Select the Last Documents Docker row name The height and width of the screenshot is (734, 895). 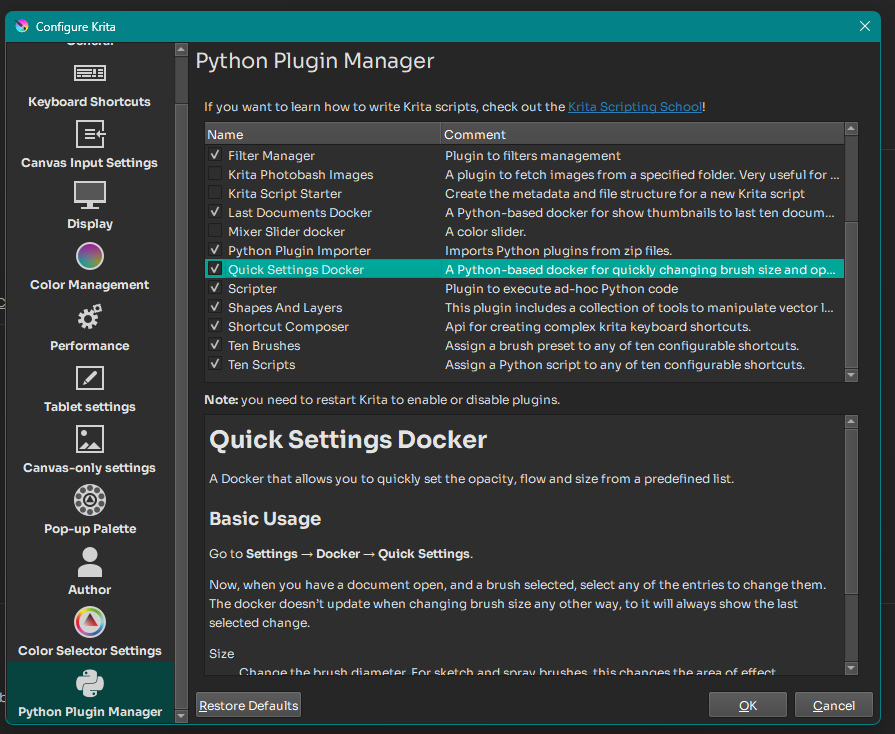[x=300, y=213]
